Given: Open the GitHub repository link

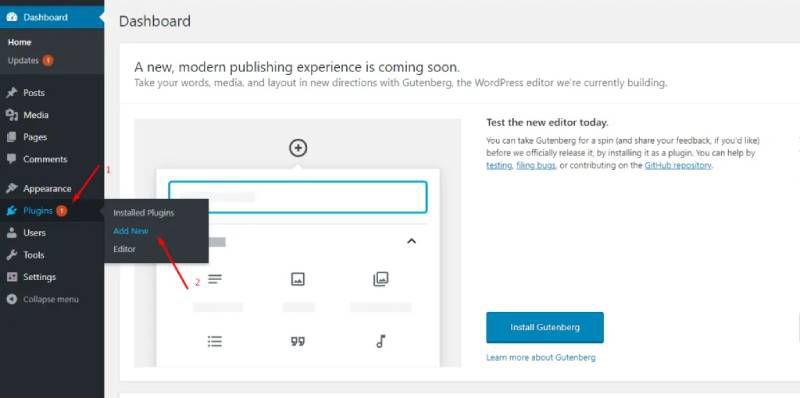Looking at the screenshot, I should [x=678, y=166].
